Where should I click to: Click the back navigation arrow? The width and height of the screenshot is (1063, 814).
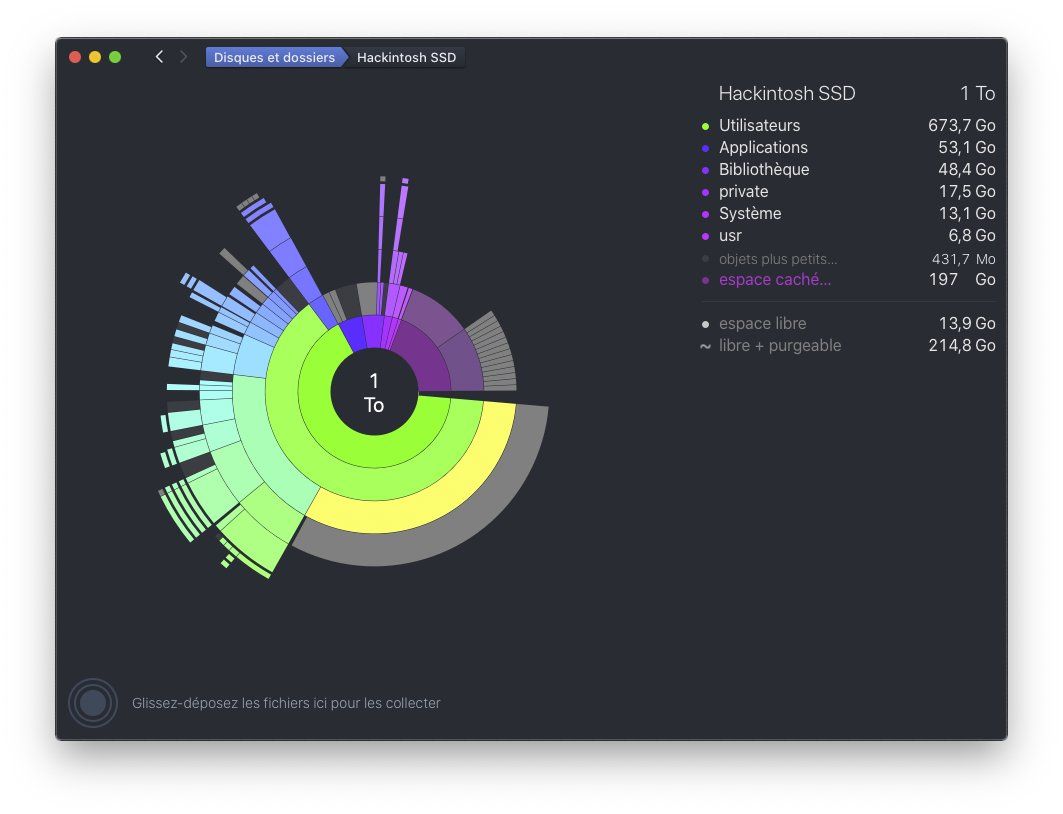coord(159,57)
